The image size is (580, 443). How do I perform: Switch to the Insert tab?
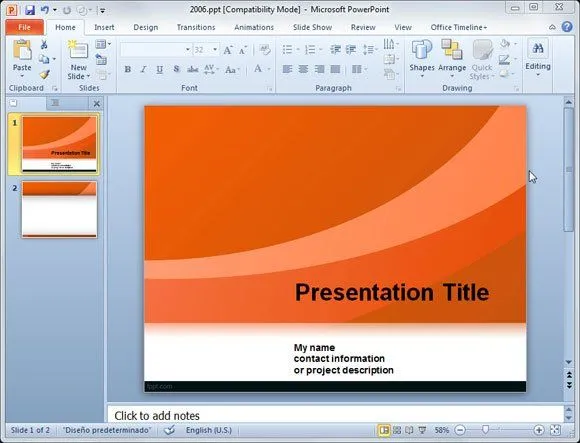104,27
